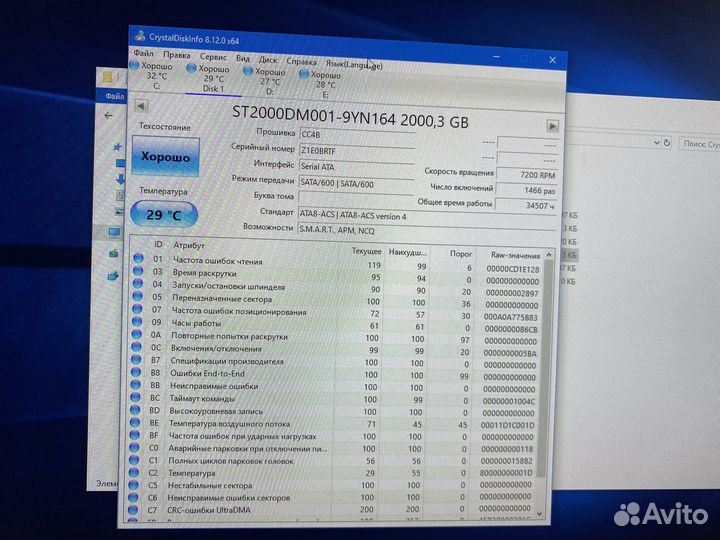
Task: Click the Атрибут column header
Action: [x=189, y=245]
